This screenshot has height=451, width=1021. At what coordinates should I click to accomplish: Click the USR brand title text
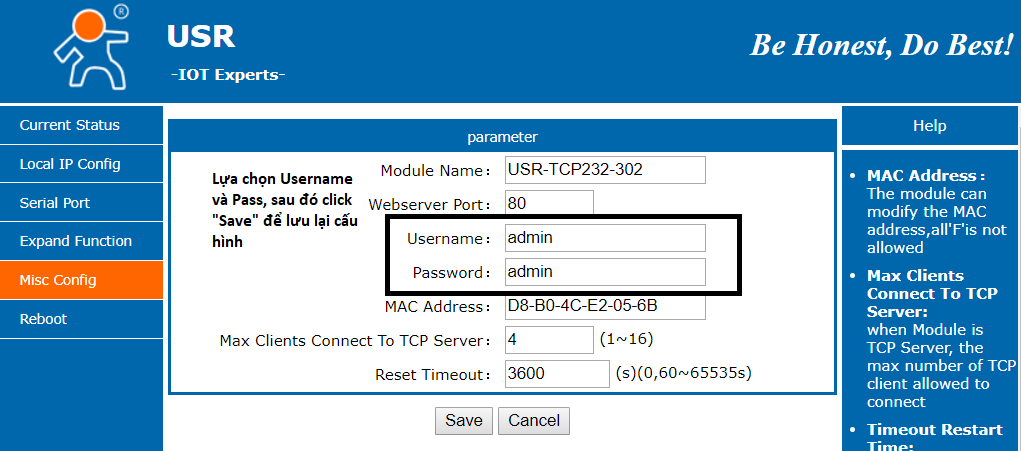tap(201, 36)
